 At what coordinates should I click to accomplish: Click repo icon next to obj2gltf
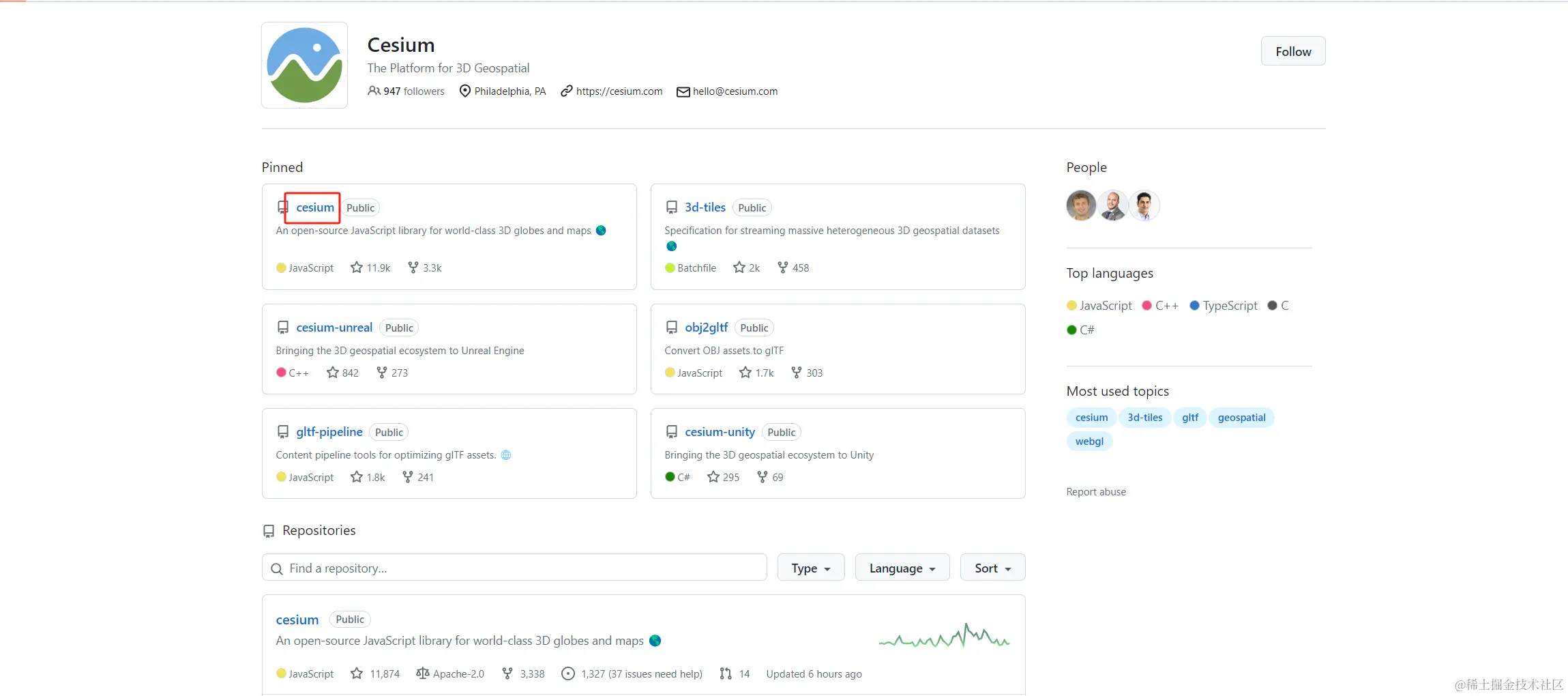pyautogui.click(x=672, y=328)
